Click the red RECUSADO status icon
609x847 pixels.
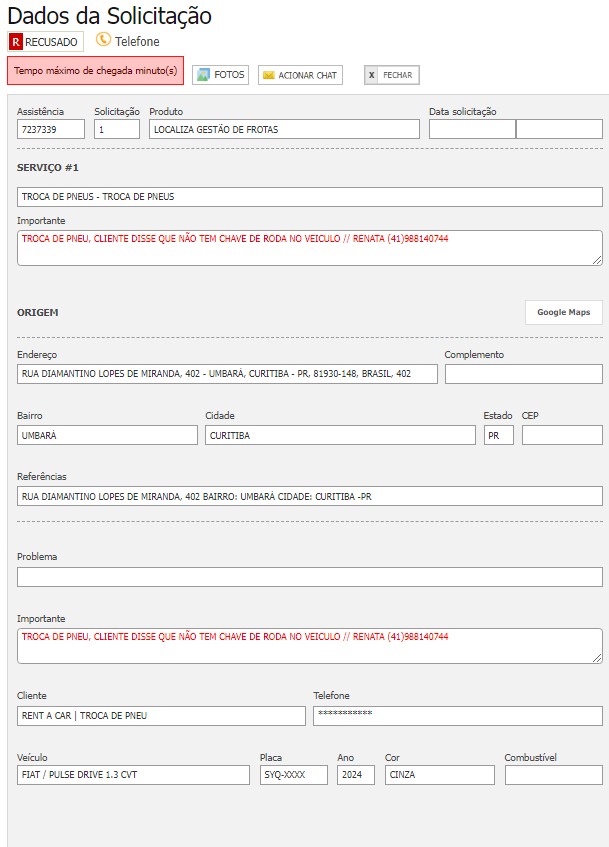coord(16,42)
